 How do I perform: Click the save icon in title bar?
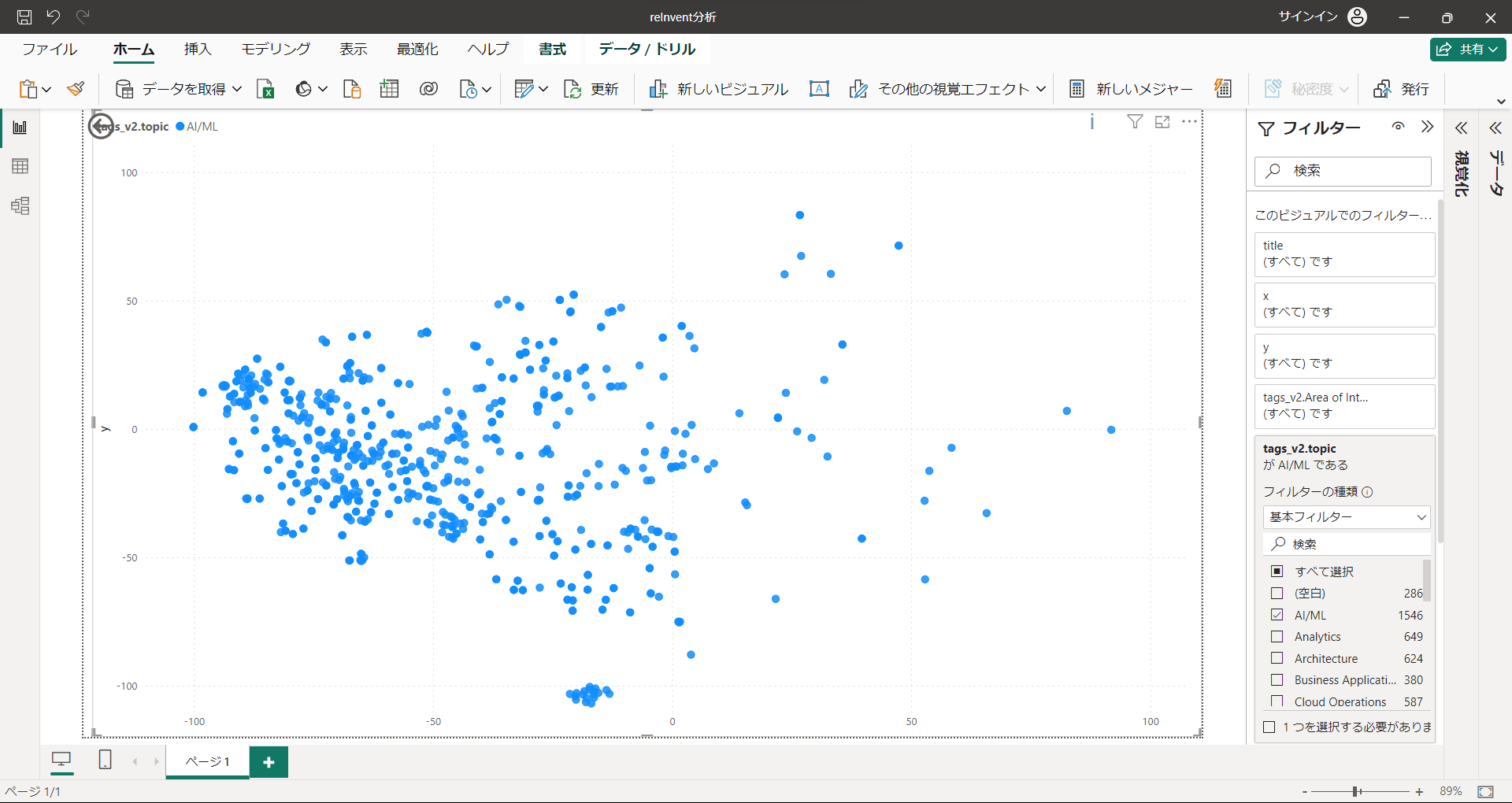[x=24, y=17]
